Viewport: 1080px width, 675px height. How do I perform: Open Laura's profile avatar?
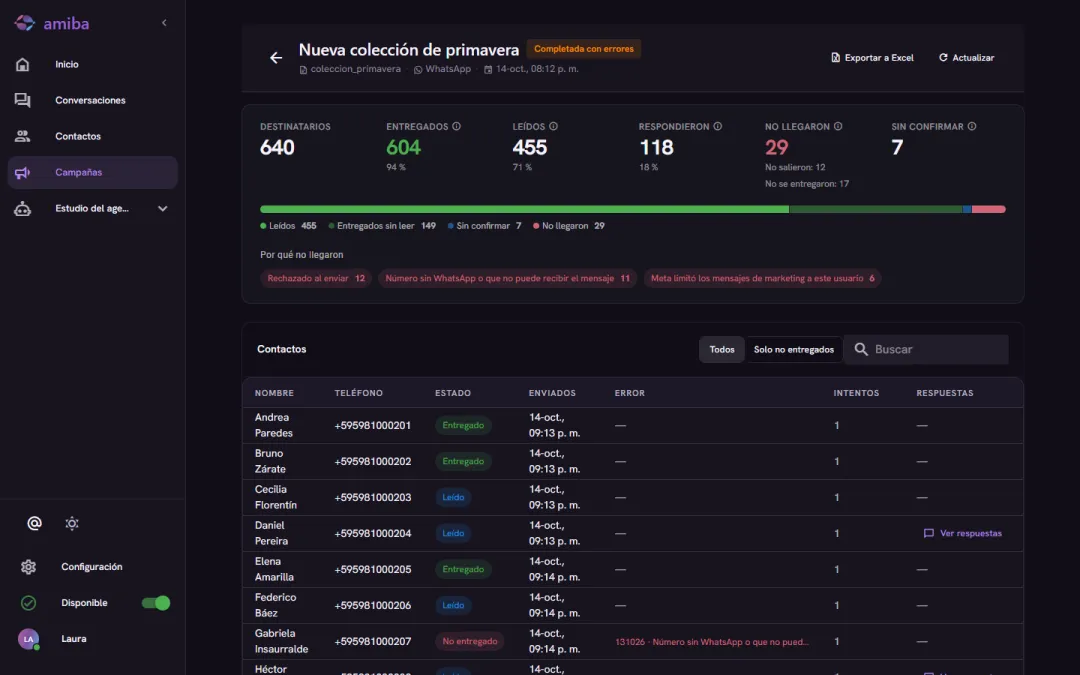tap(28, 639)
